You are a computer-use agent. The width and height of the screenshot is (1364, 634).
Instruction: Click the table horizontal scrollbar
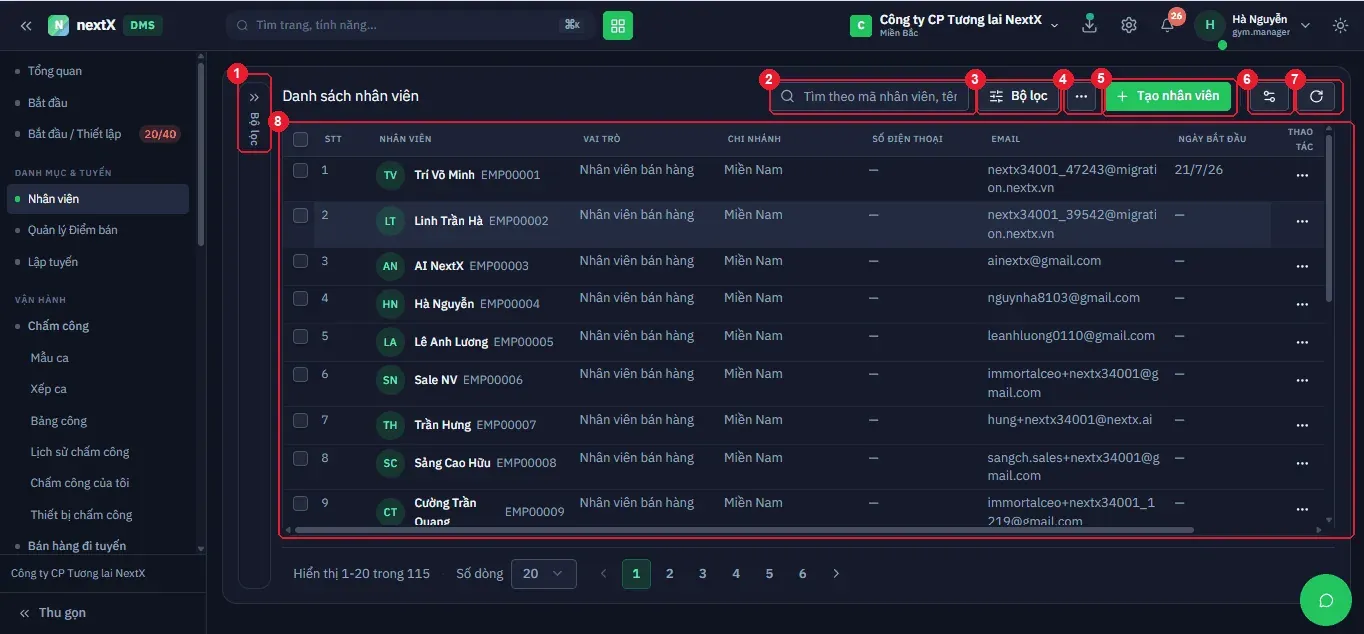[744, 530]
